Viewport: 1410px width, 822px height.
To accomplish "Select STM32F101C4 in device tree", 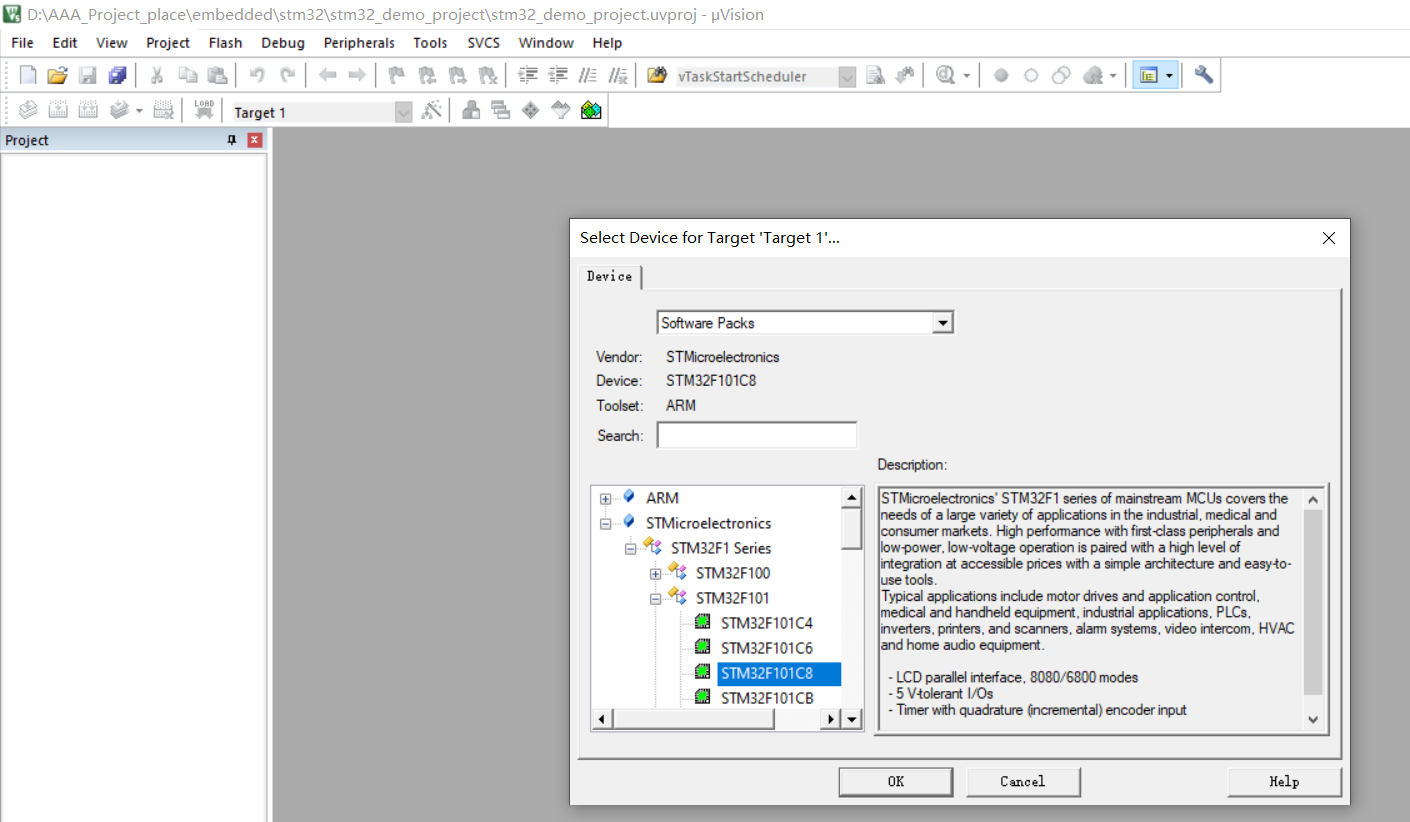I will pyautogui.click(x=767, y=623).
